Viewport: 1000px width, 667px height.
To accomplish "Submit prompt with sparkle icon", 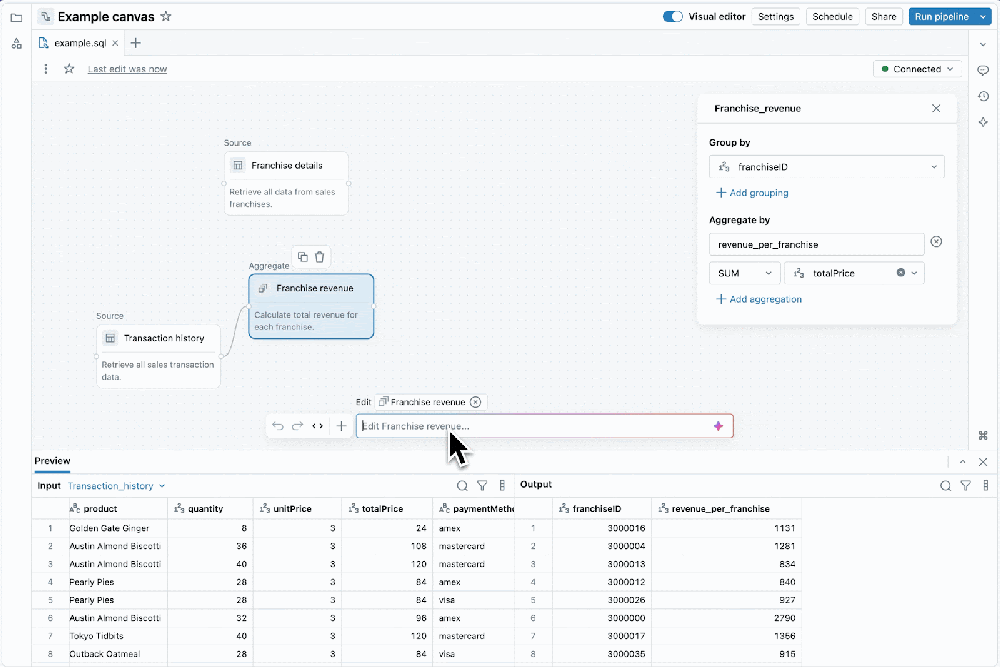I will coord(718,426).
